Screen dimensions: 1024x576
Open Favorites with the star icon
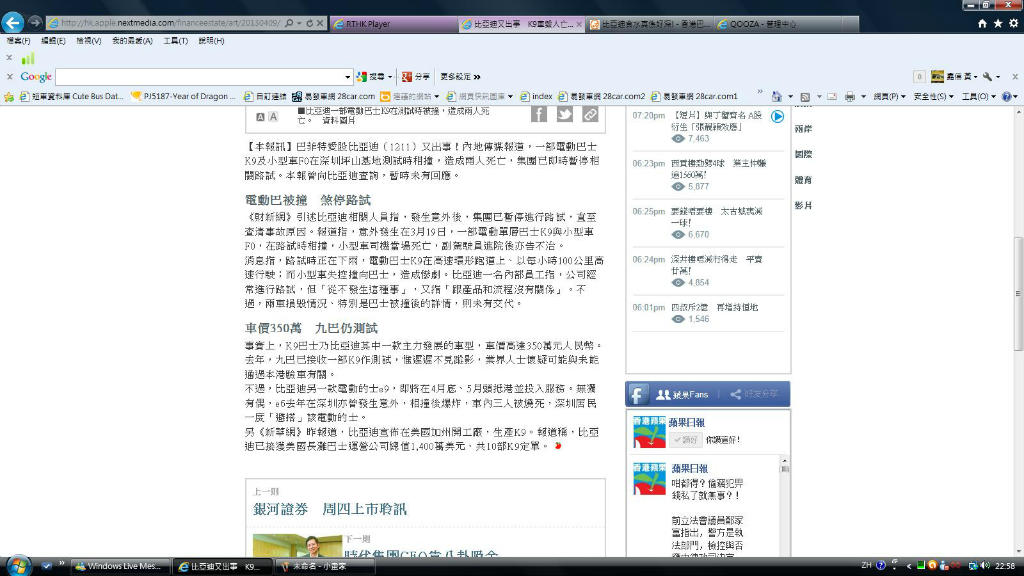pos(998,24)
